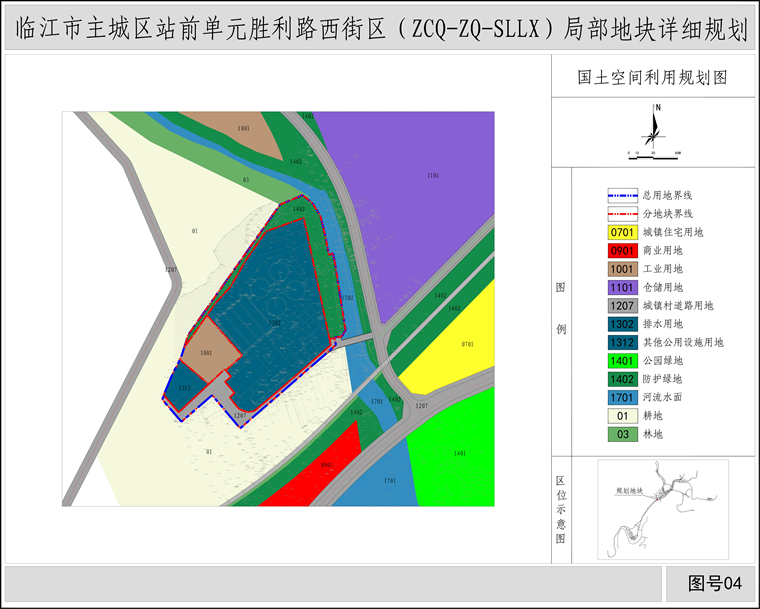760x609 pixels.
Task: Choose the 01 耕地 legend swatch
Action: 621,415
